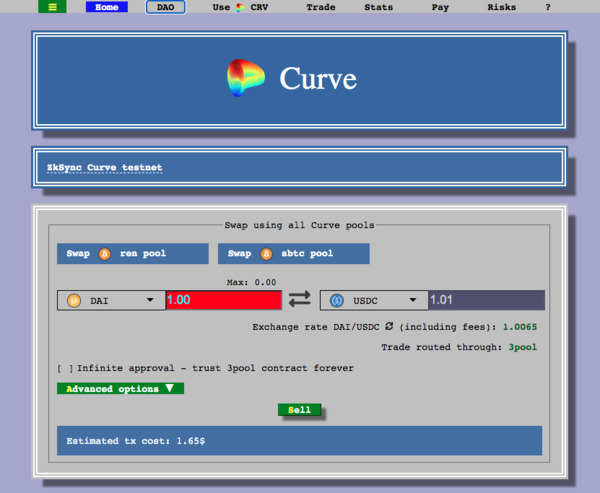Click the Max: 0.00 label
The width and height of the screenshot is (600, 493).
click(x=251, y=282)
